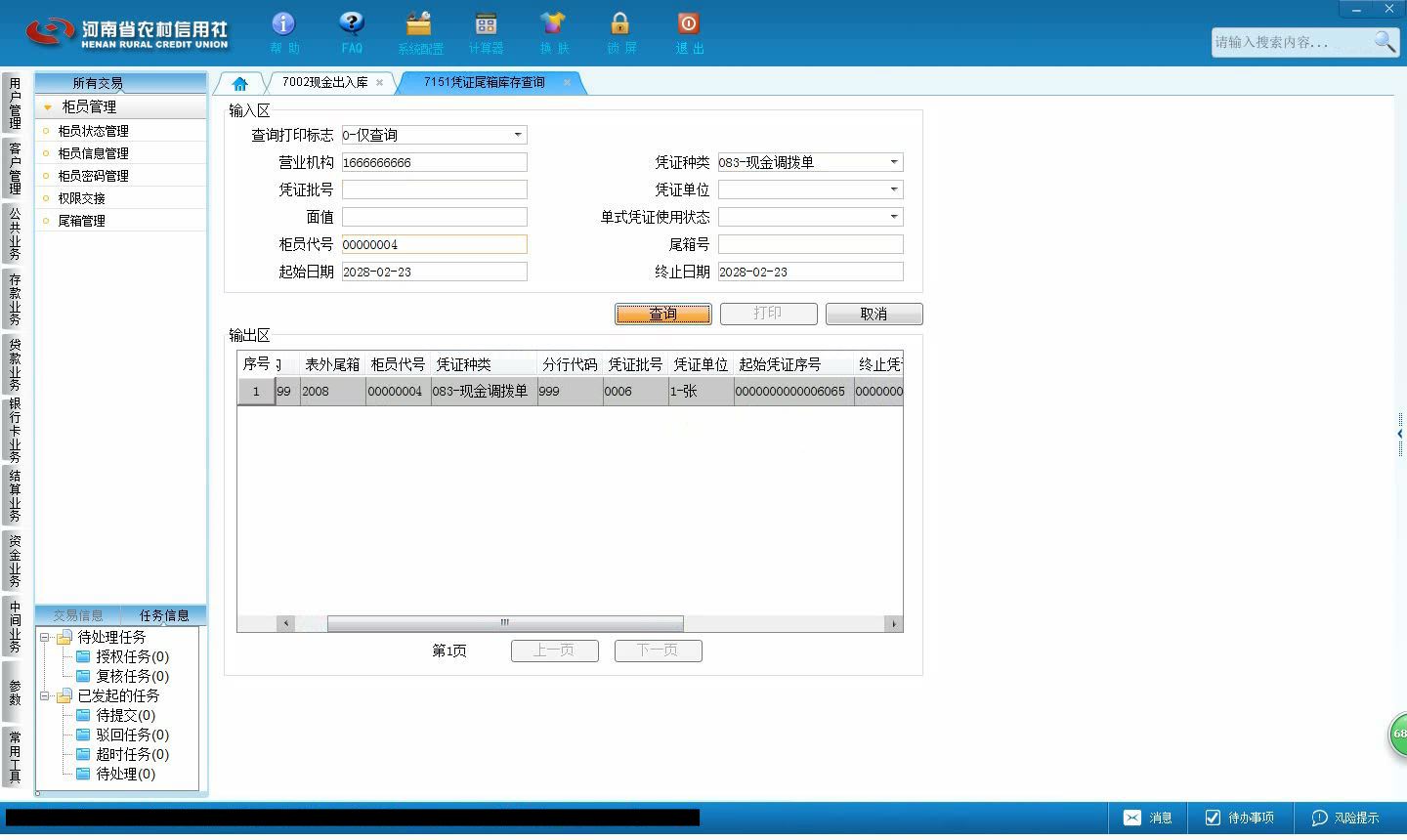Focus the 面值 input field

tap(434, 217)
